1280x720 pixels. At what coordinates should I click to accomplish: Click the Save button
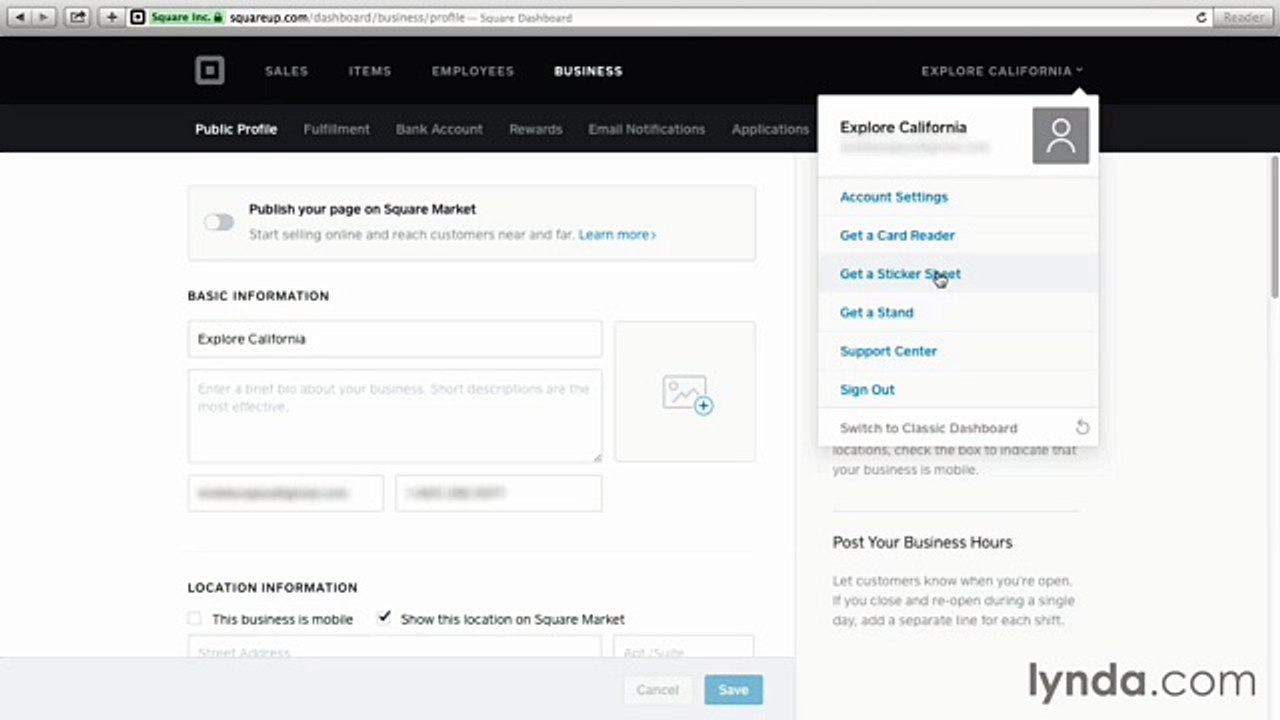pyautogui.click(x=733, y=690)
